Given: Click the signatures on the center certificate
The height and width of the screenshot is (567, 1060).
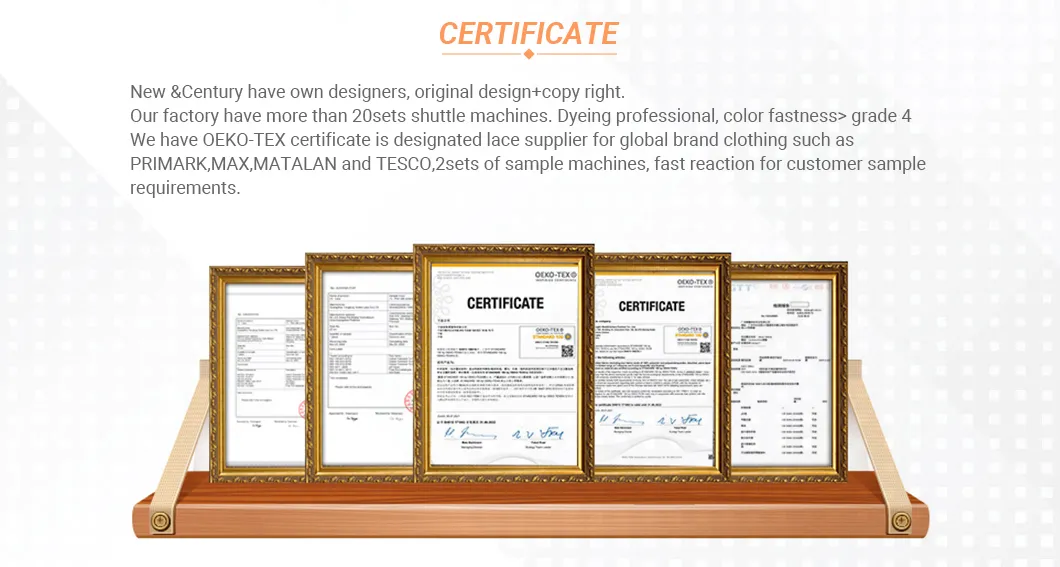Looking at the screenshot, I should pos(505,433).
